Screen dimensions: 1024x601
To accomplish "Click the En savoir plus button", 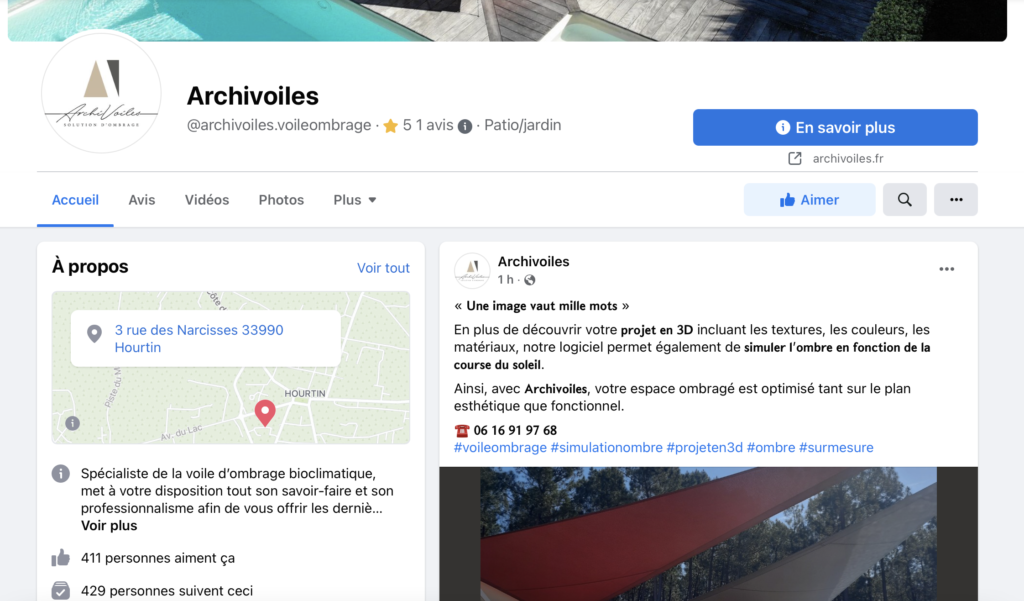I will point(835,127).
